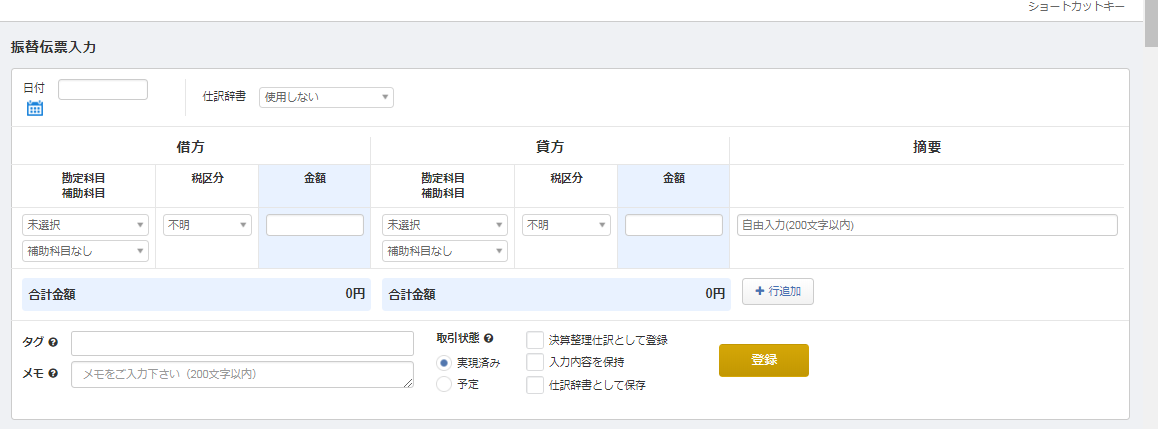Open credit 税区分 不明 dropdown
Viewport: 1158px width, 429px height.
[566, 225]
